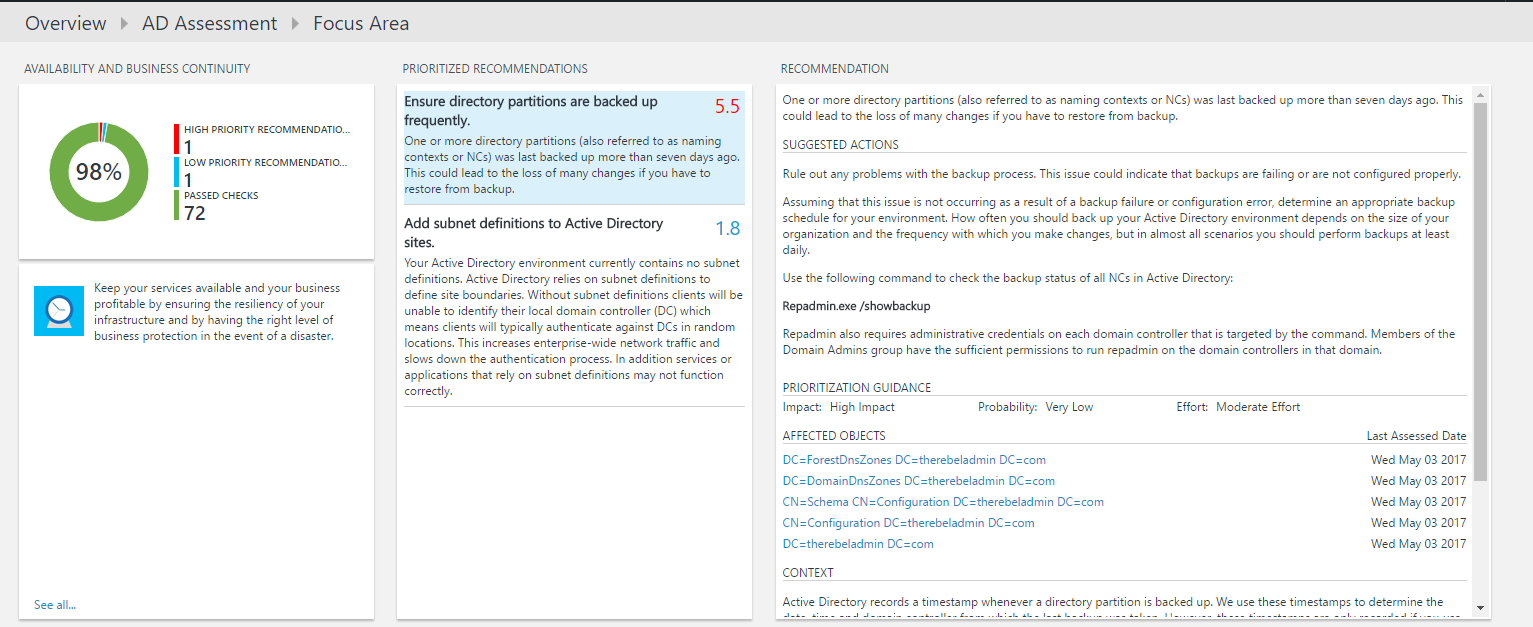
Task: Click the Suggested Actions heading
Action: (x=840, y=145)
